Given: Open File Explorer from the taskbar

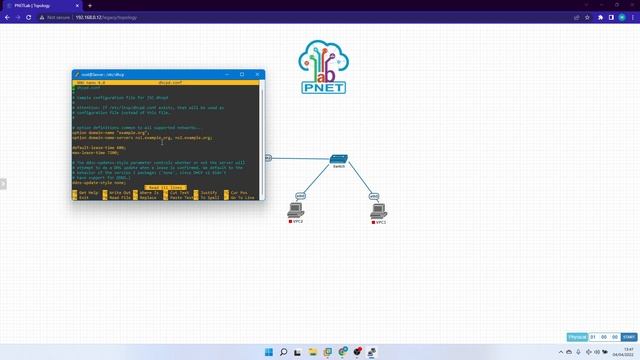Looking at the screenshot, I should [x=313, y=352].
